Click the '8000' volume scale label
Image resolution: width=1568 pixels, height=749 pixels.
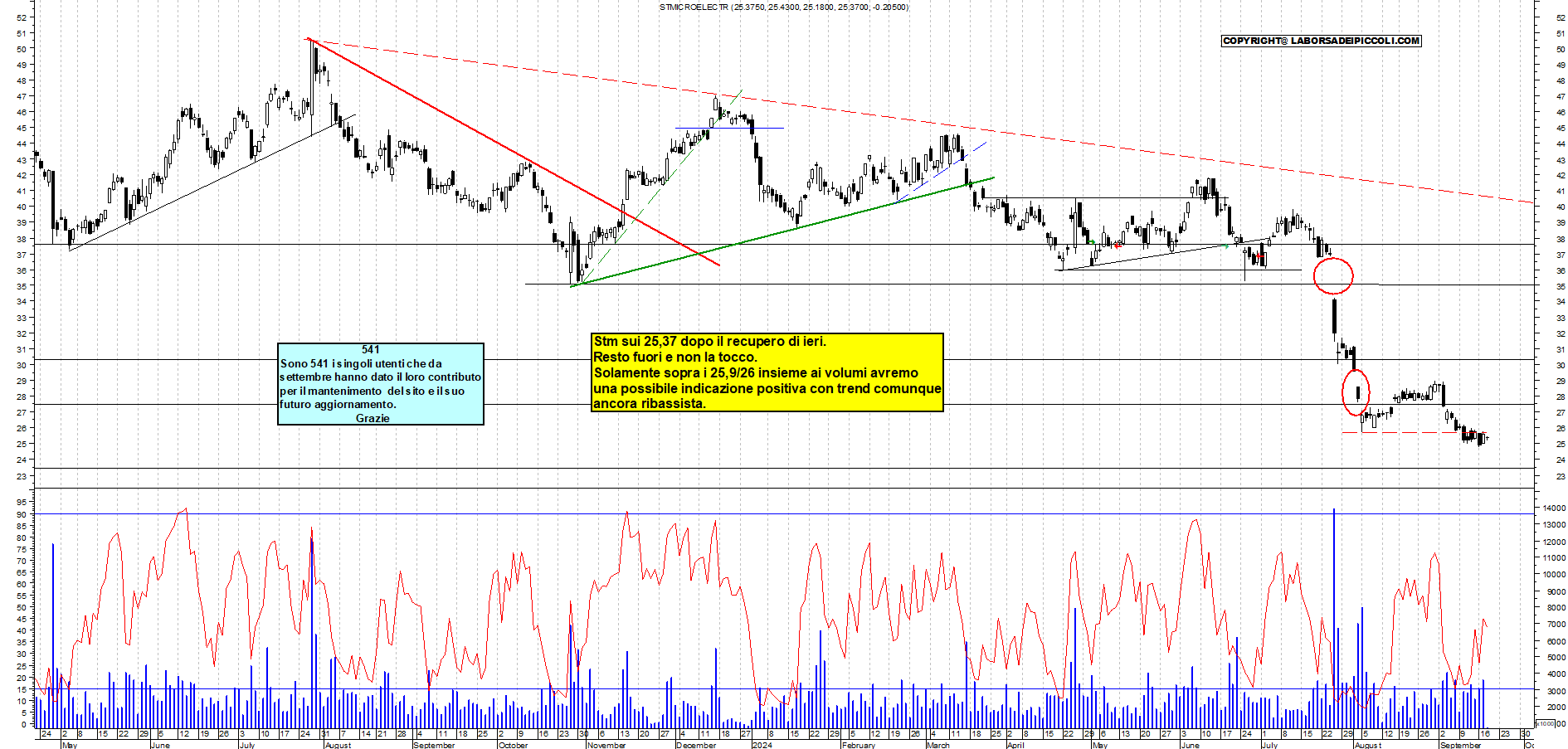pyautogui.click(x=1555, y=608)
